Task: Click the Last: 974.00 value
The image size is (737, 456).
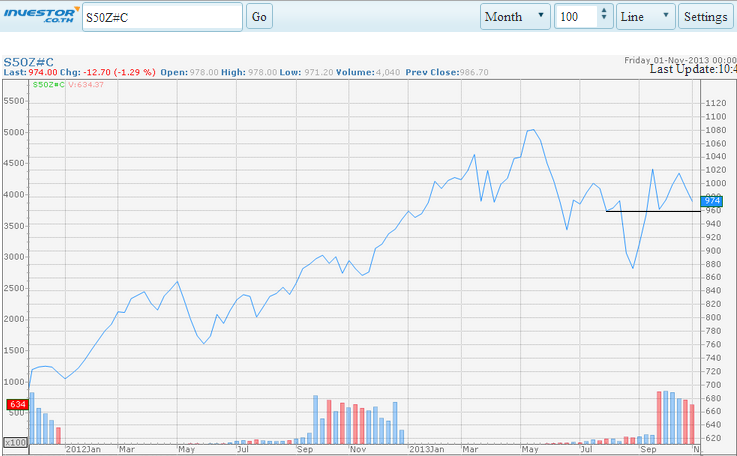Action: coord(43,72)
